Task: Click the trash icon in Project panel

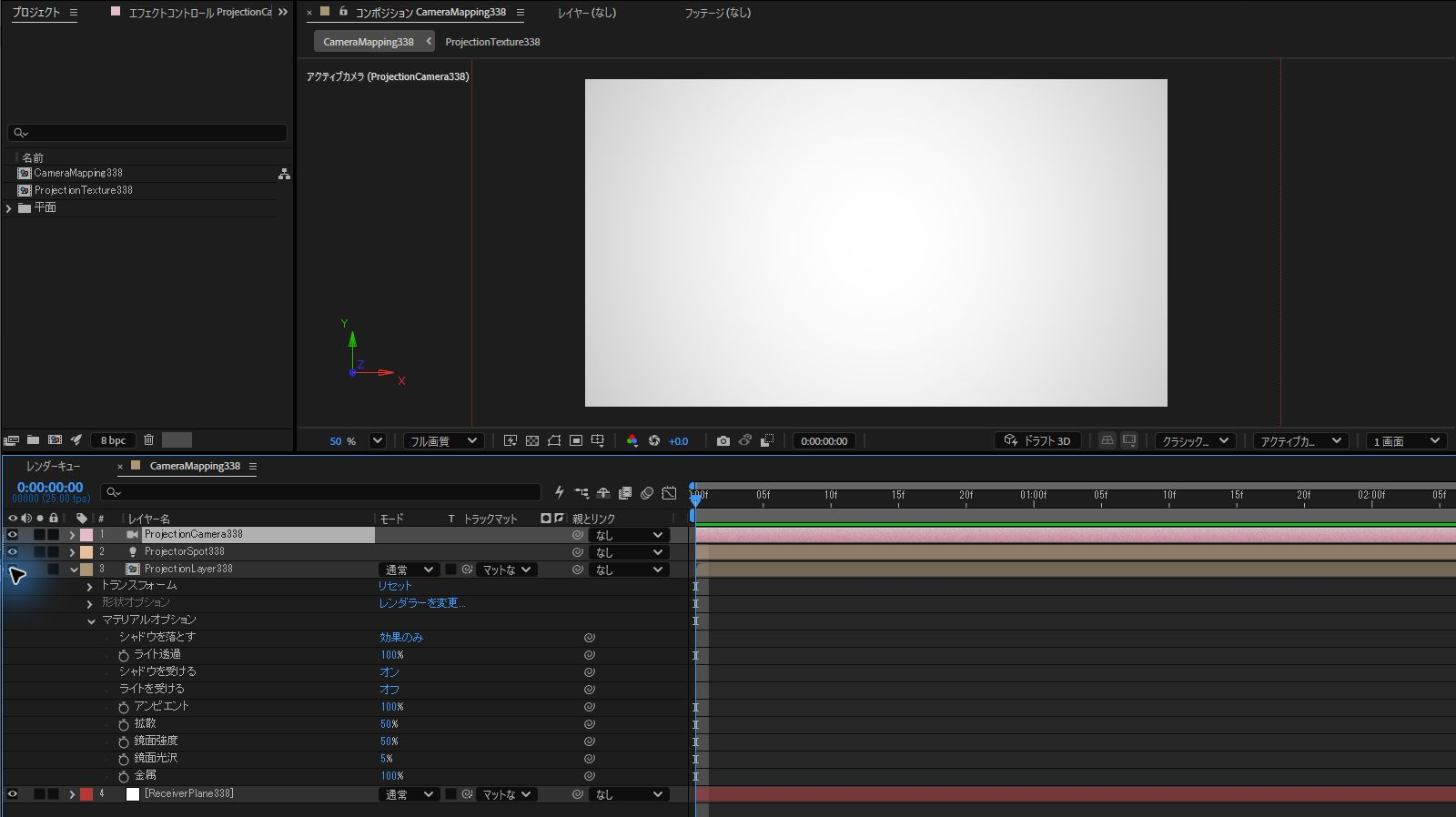Action: pyautogui.click(x=148, y=440)
